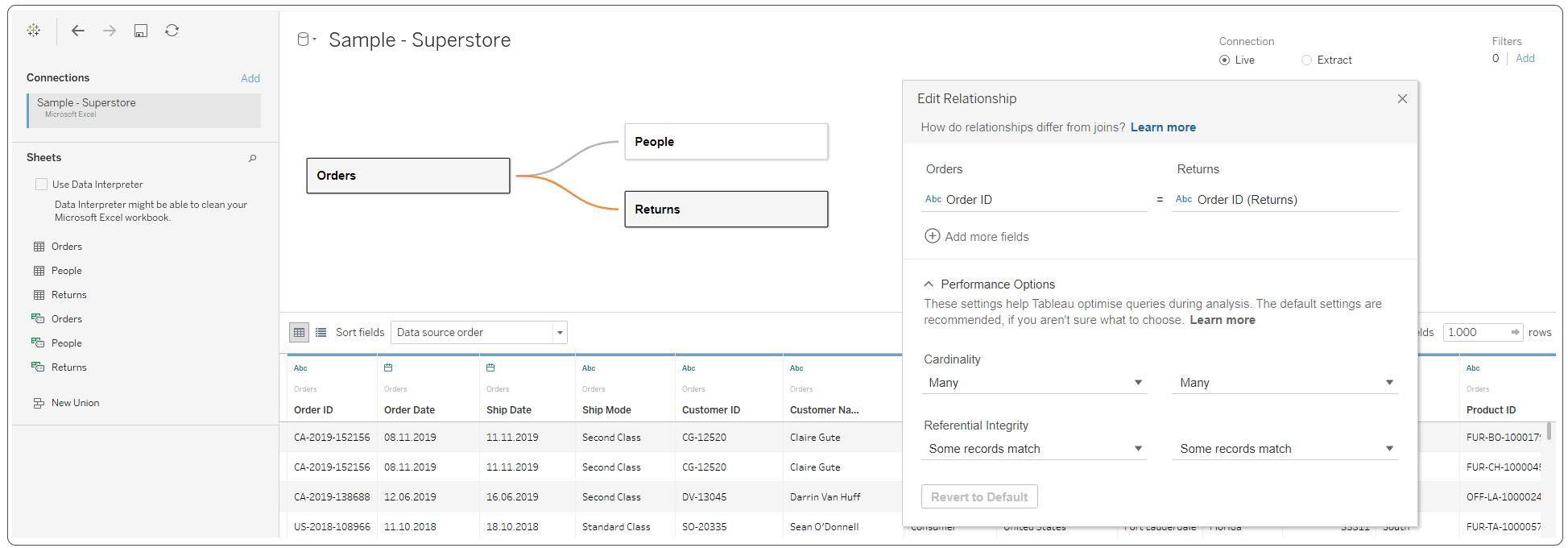Click the Orders named range icon
Image resolution: width=1568 pixels, height=548 pixels.
[x=38, y=319]
